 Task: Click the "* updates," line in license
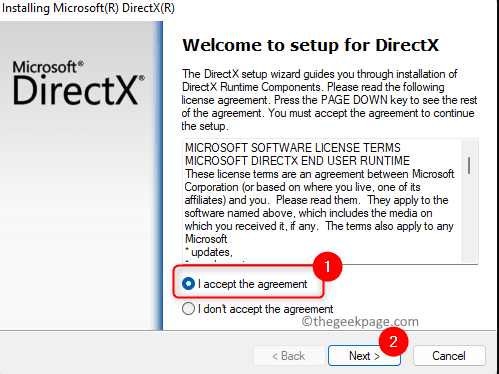[209, 252]
